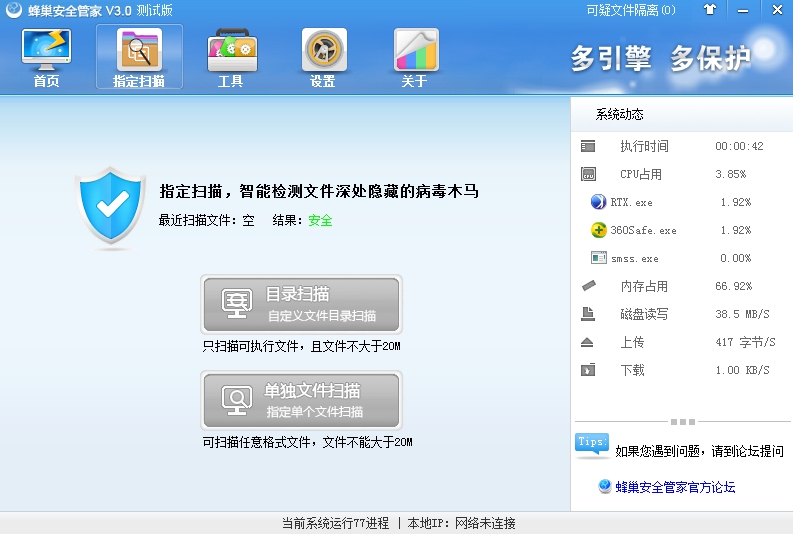Click the 多引擎 多保护 slogan text
Image resolution: width=793 pixels, height=534 pixels.
[660, 58]
